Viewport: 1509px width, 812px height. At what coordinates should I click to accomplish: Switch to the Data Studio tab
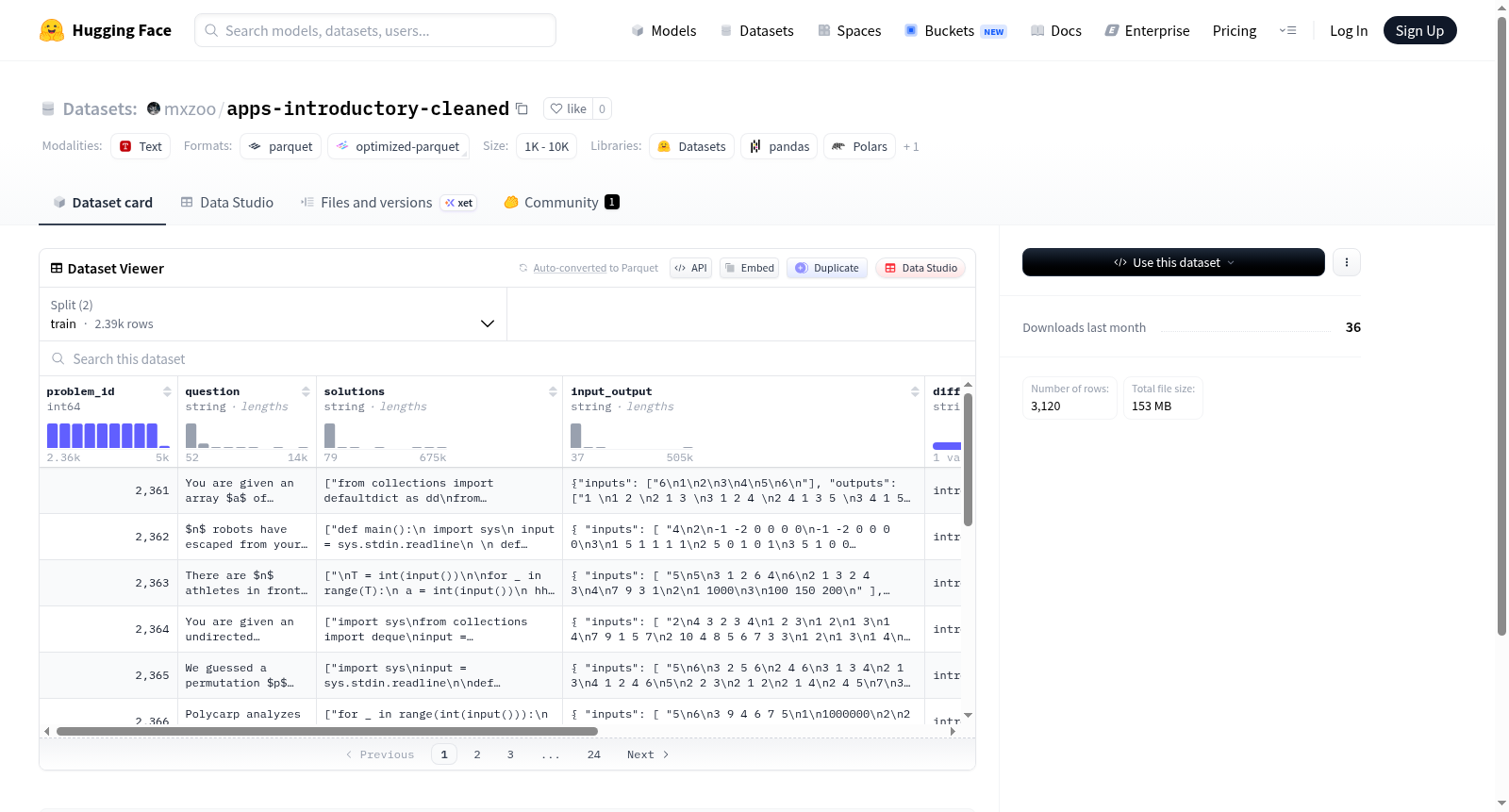pyautogui.click(x=227, y=202)
